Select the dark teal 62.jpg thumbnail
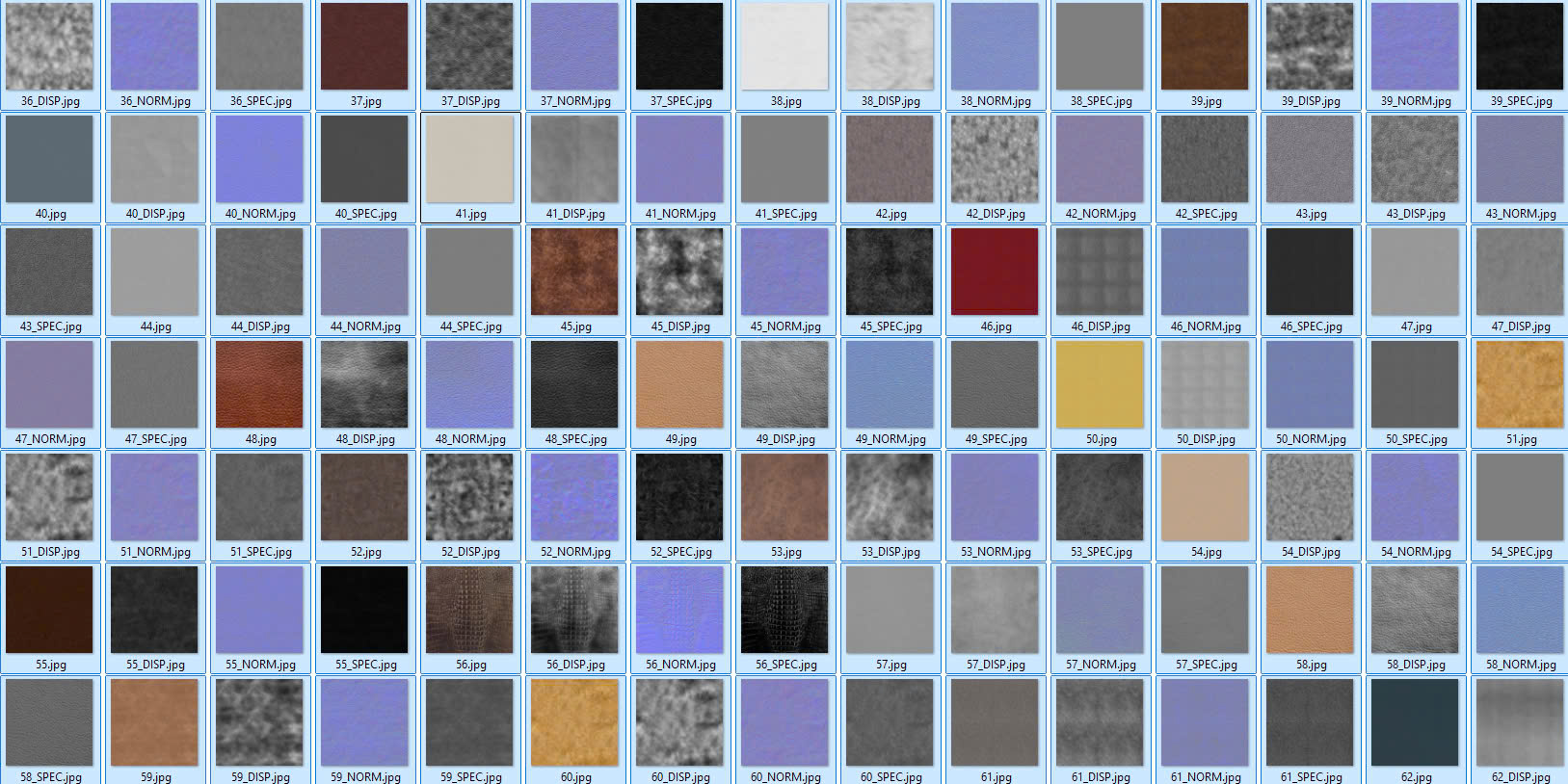This screenshot has width=1568, height=784. pos(1416,722)
